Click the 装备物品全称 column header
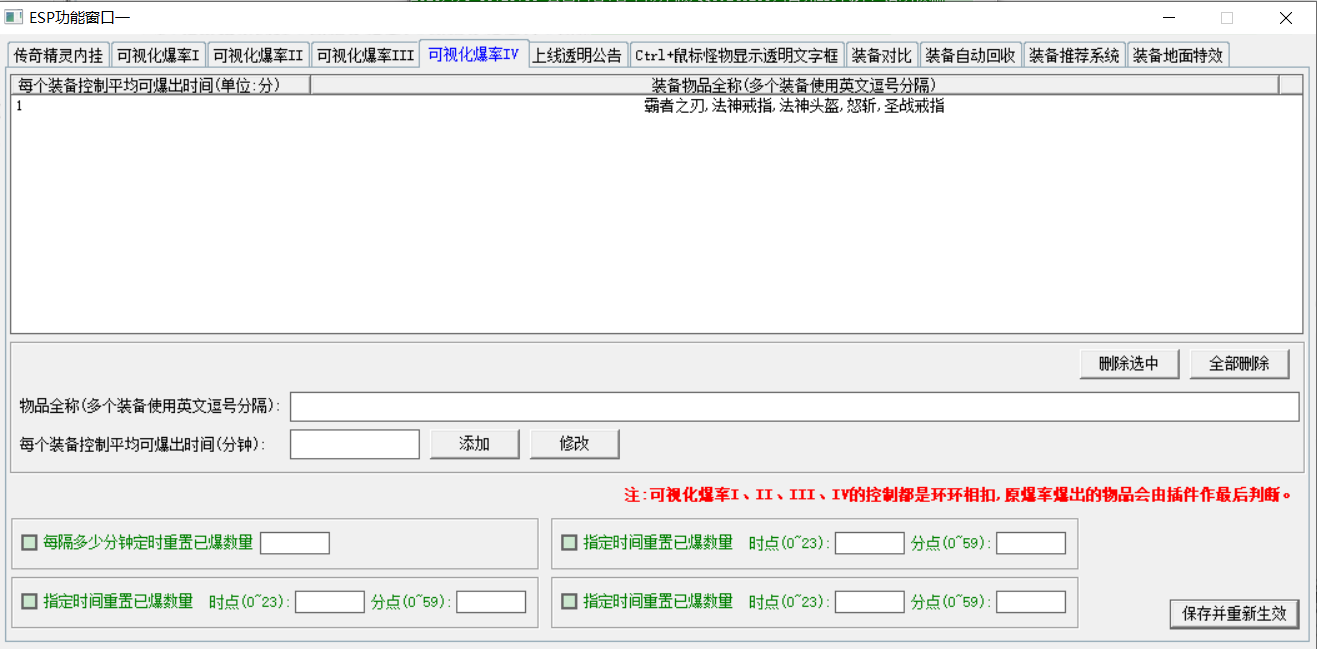The width and height of the screenshot is (1317, 649). [793, 85]
